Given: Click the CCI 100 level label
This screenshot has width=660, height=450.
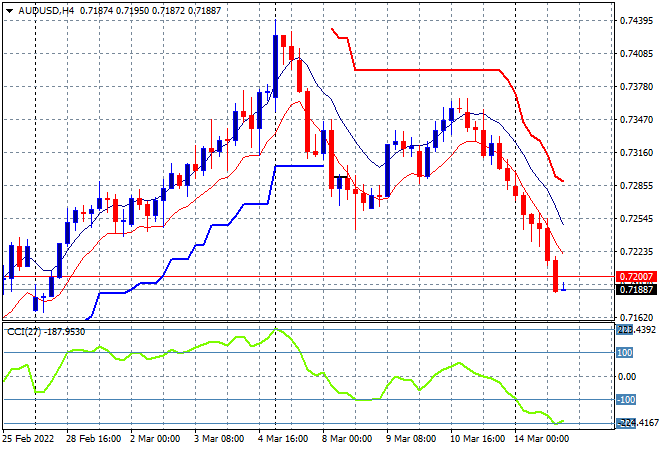Looking at the screenshot, I should pyautogui.click(x=624, y=352).
